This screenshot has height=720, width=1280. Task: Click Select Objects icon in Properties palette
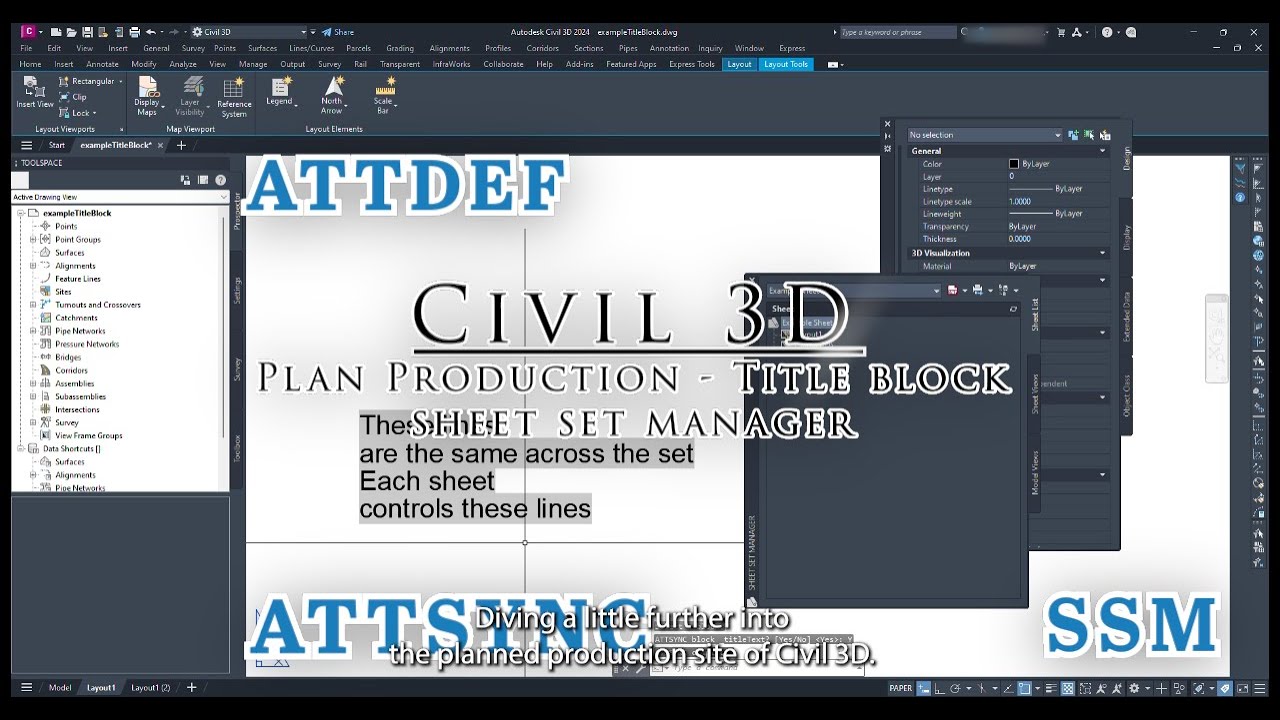(1089, 135)
